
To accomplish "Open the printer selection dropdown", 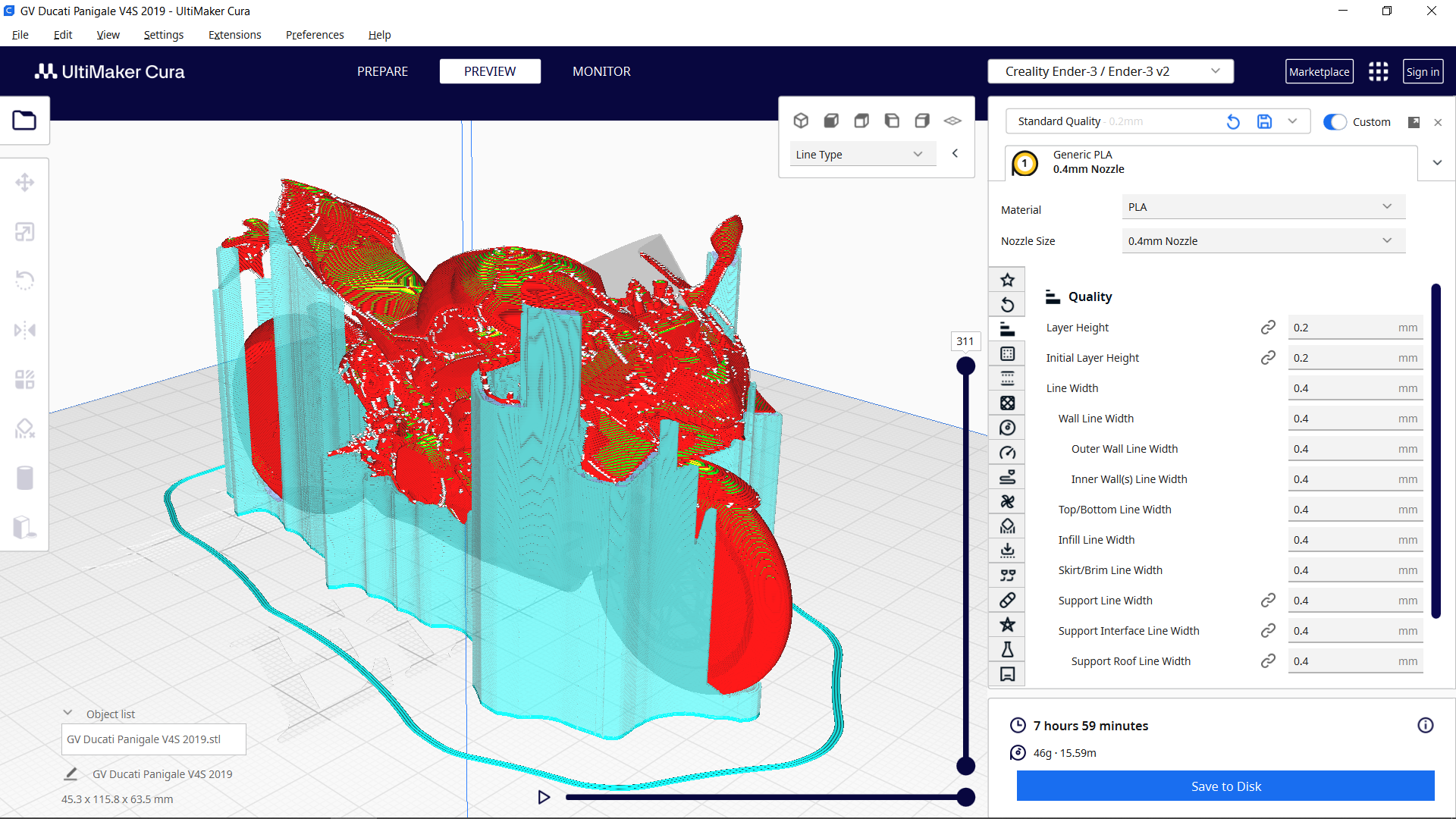I will click(x=1110, y=71).
